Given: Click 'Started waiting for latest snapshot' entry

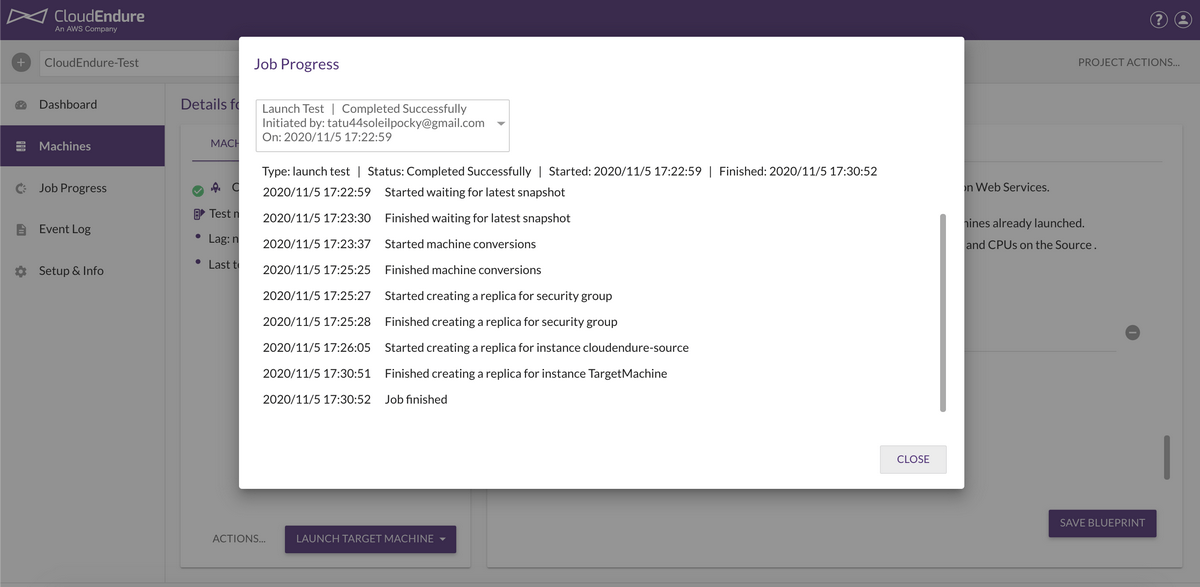Looking at the screenshot, I should pyautogui.click(x=475, y=192).
